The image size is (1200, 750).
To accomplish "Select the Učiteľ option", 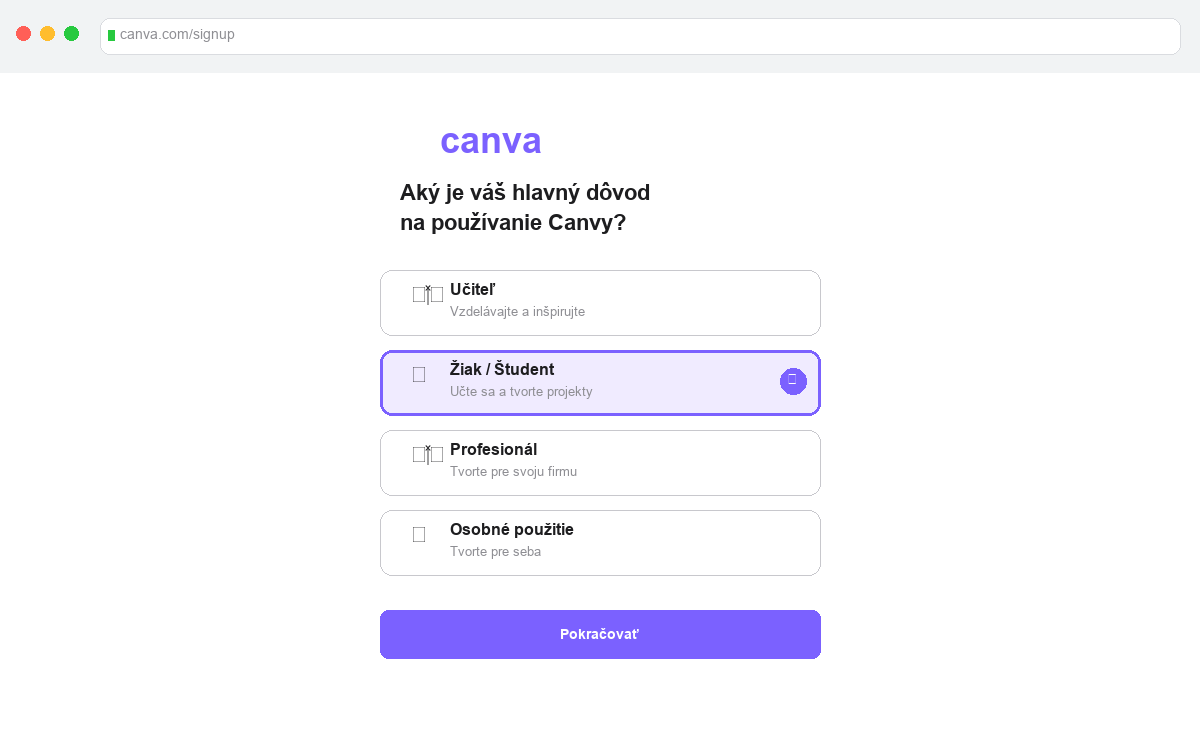I will 600,302.
